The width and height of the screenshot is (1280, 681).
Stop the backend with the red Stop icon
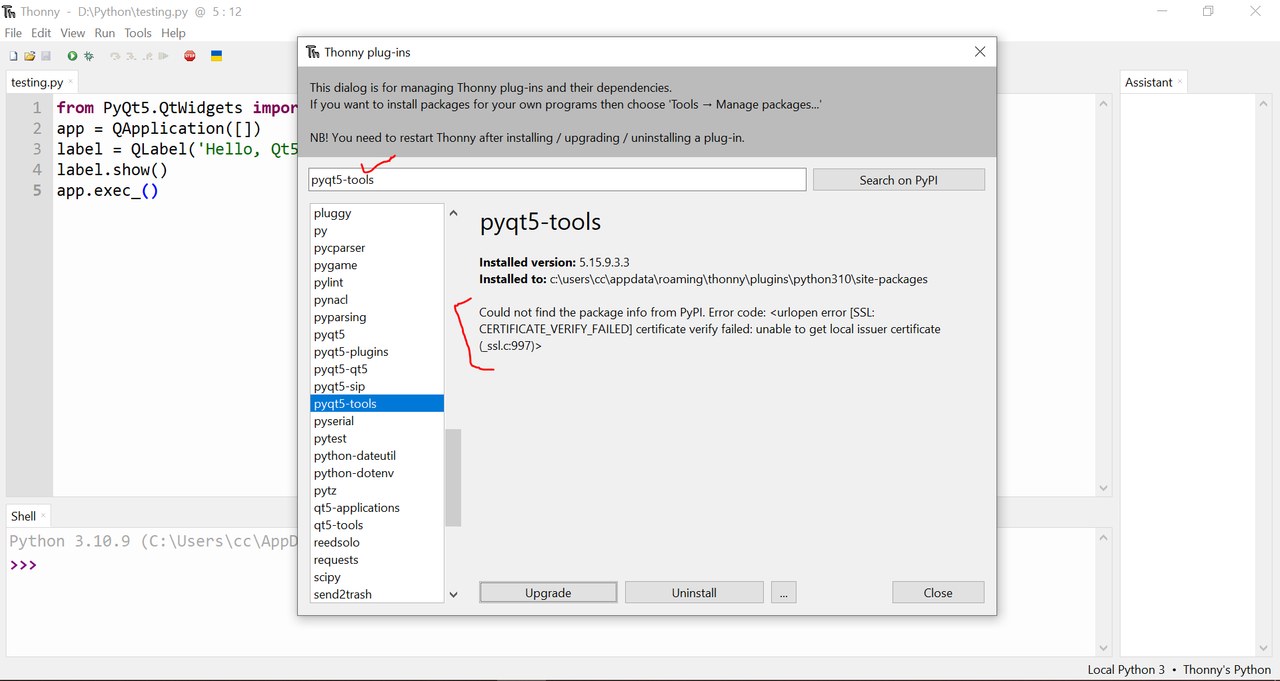(190, 56)
